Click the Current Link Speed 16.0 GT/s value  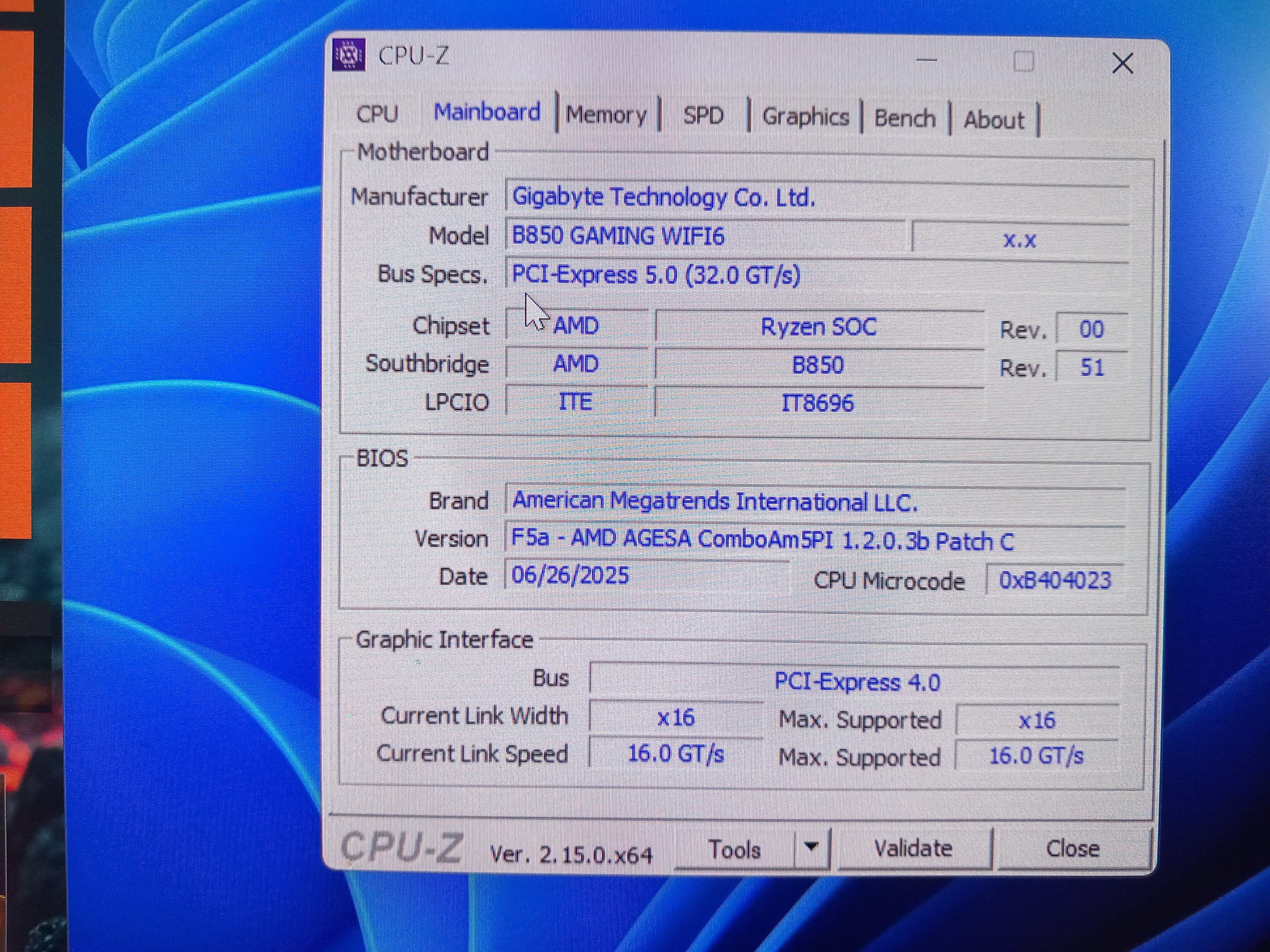coord(676,753)
